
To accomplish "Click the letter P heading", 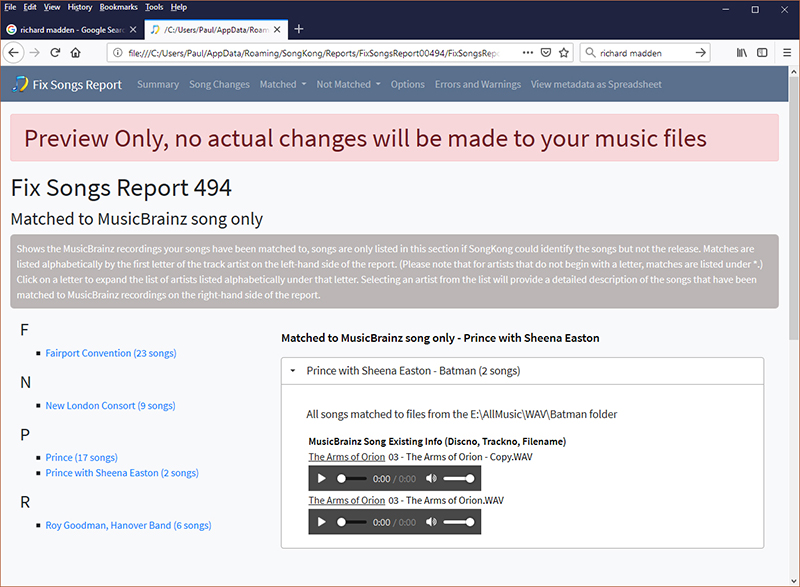I will (x=25, y=435).
